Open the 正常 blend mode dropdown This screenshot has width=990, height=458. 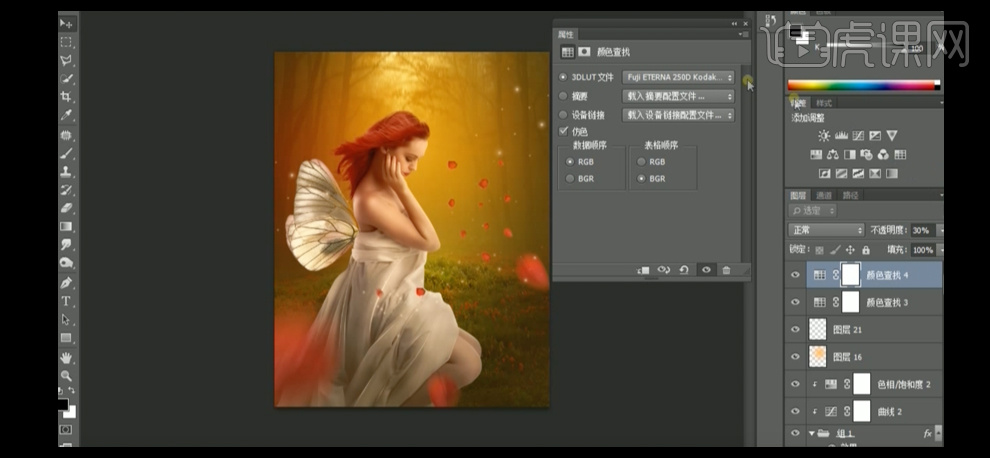click(x=826, y=230)
